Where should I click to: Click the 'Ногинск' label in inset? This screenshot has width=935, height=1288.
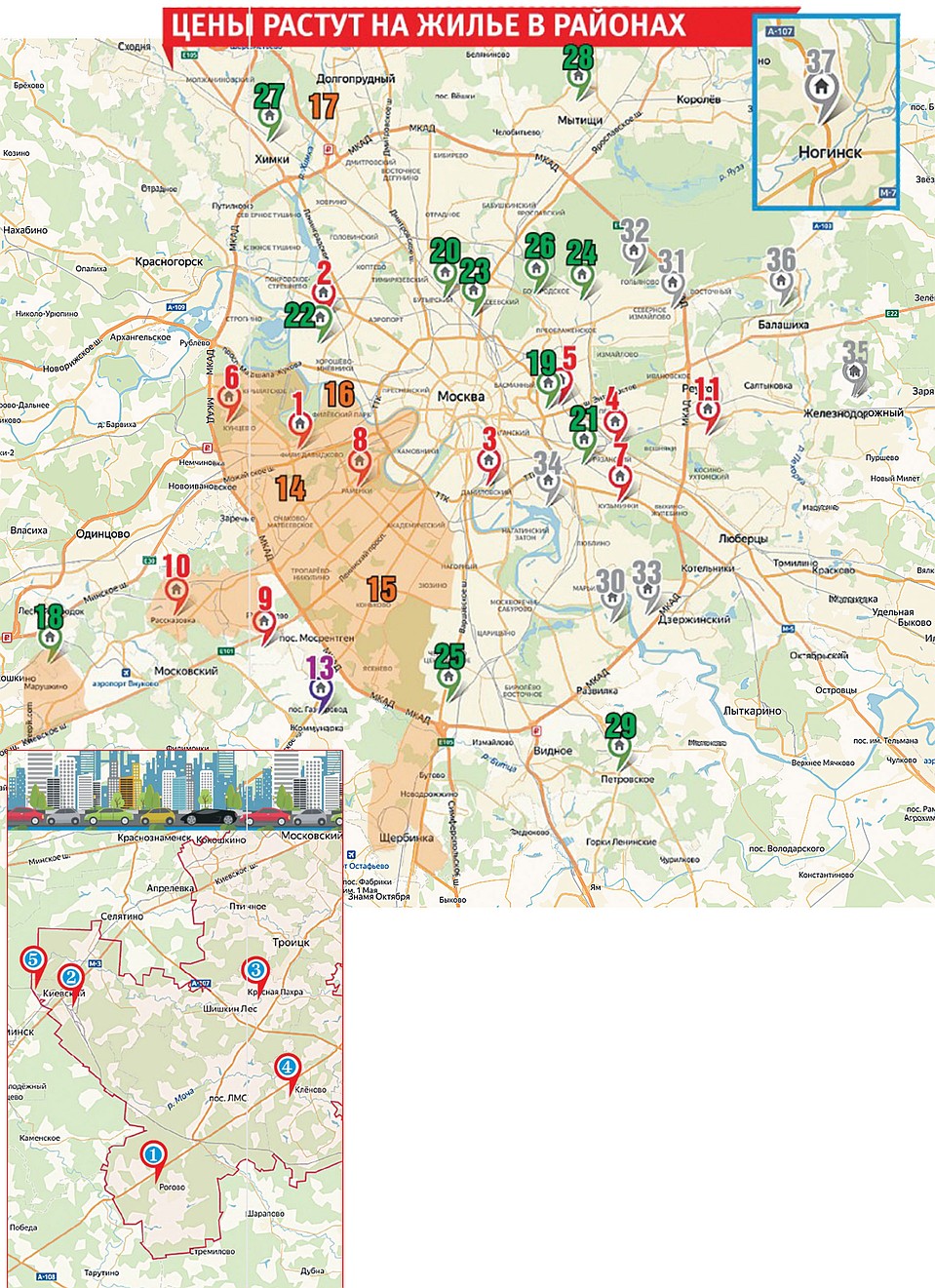tap(830, 152)
